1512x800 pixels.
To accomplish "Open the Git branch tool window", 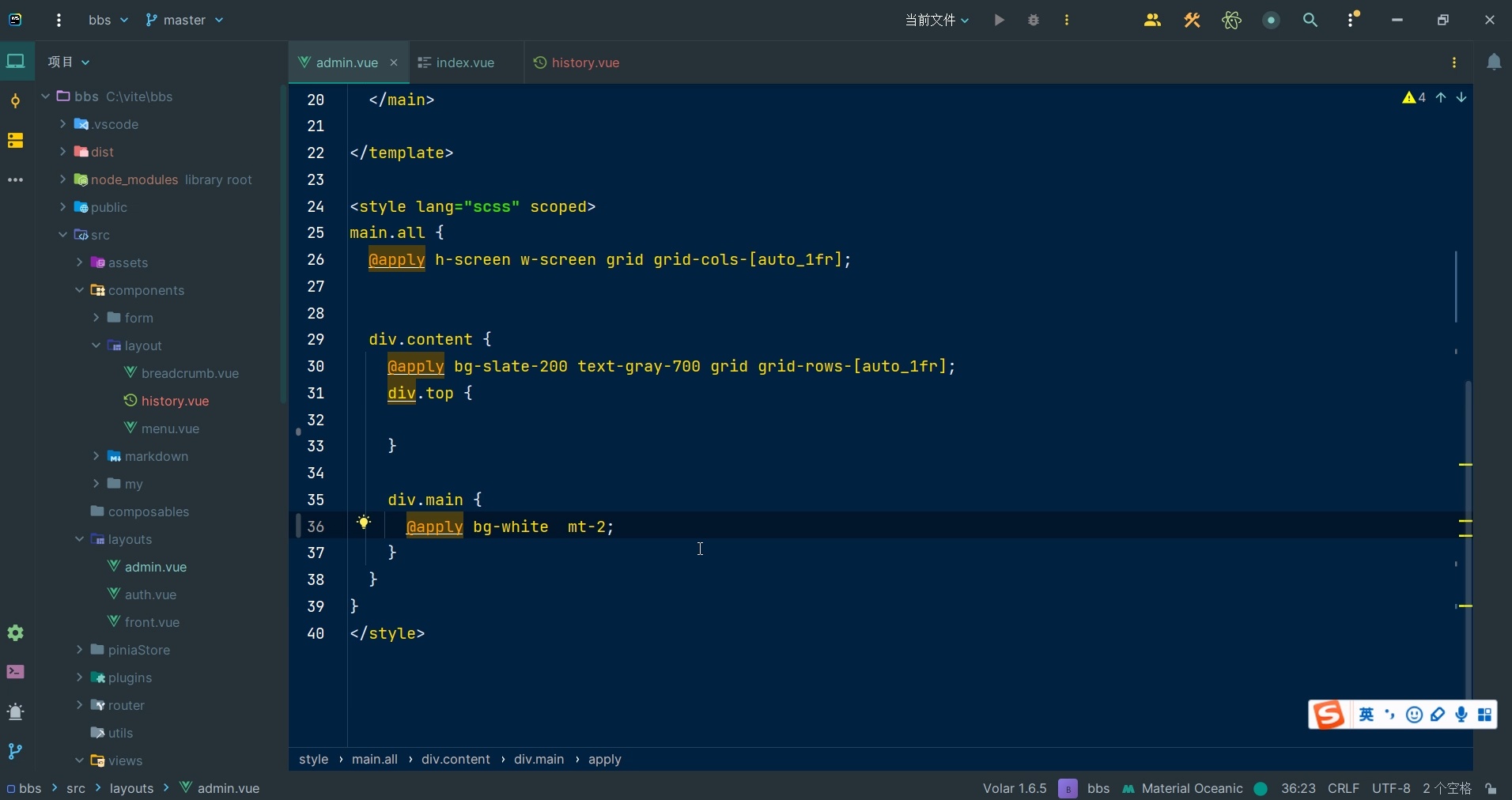I will 15,751.
